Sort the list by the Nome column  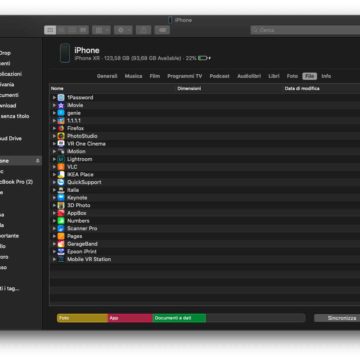[x=57, y=88]
